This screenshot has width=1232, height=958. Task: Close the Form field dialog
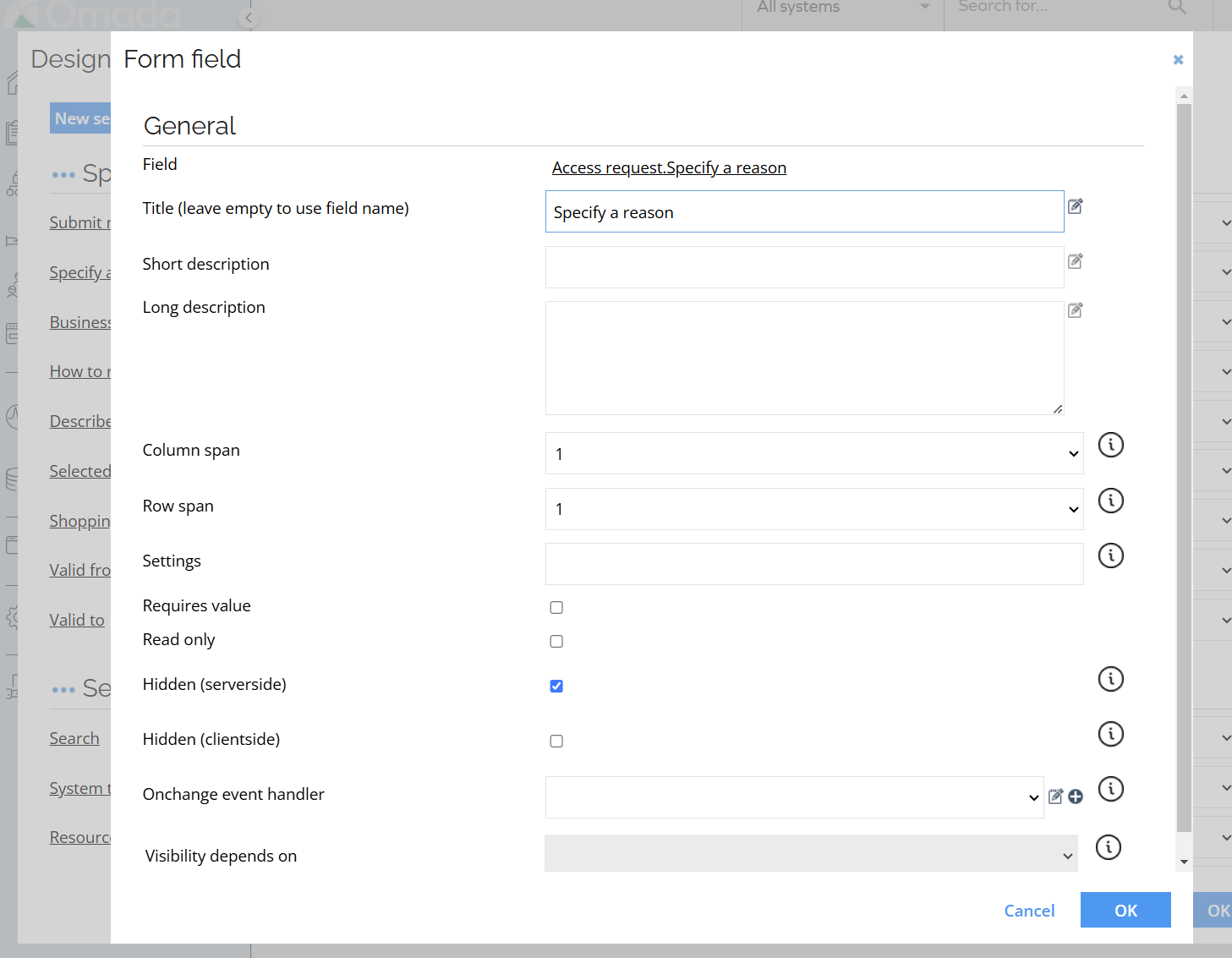[x=1178, y=60]
